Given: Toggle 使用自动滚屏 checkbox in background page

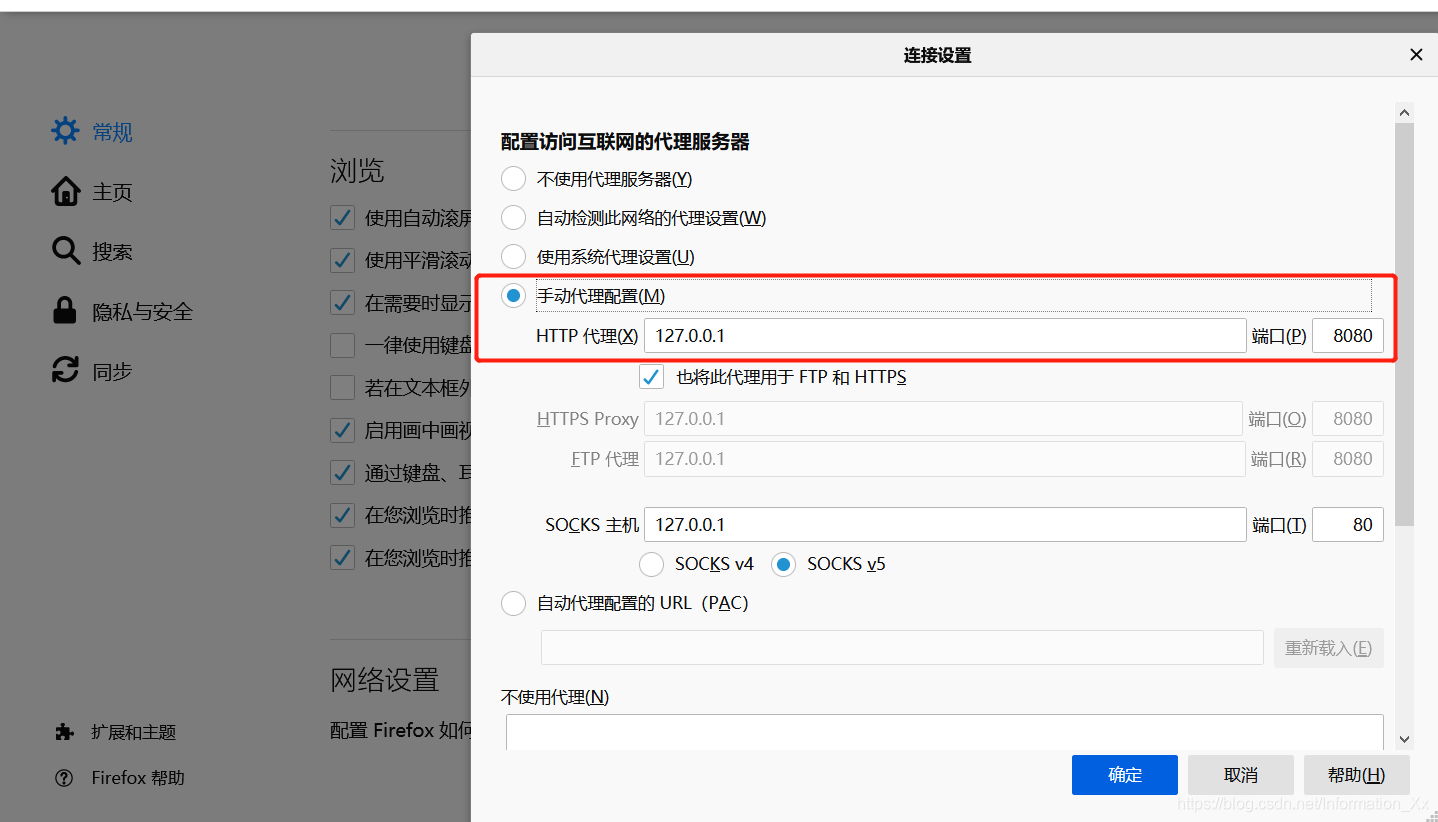Looking at the screenshot, I should click(x=342, y=218).
